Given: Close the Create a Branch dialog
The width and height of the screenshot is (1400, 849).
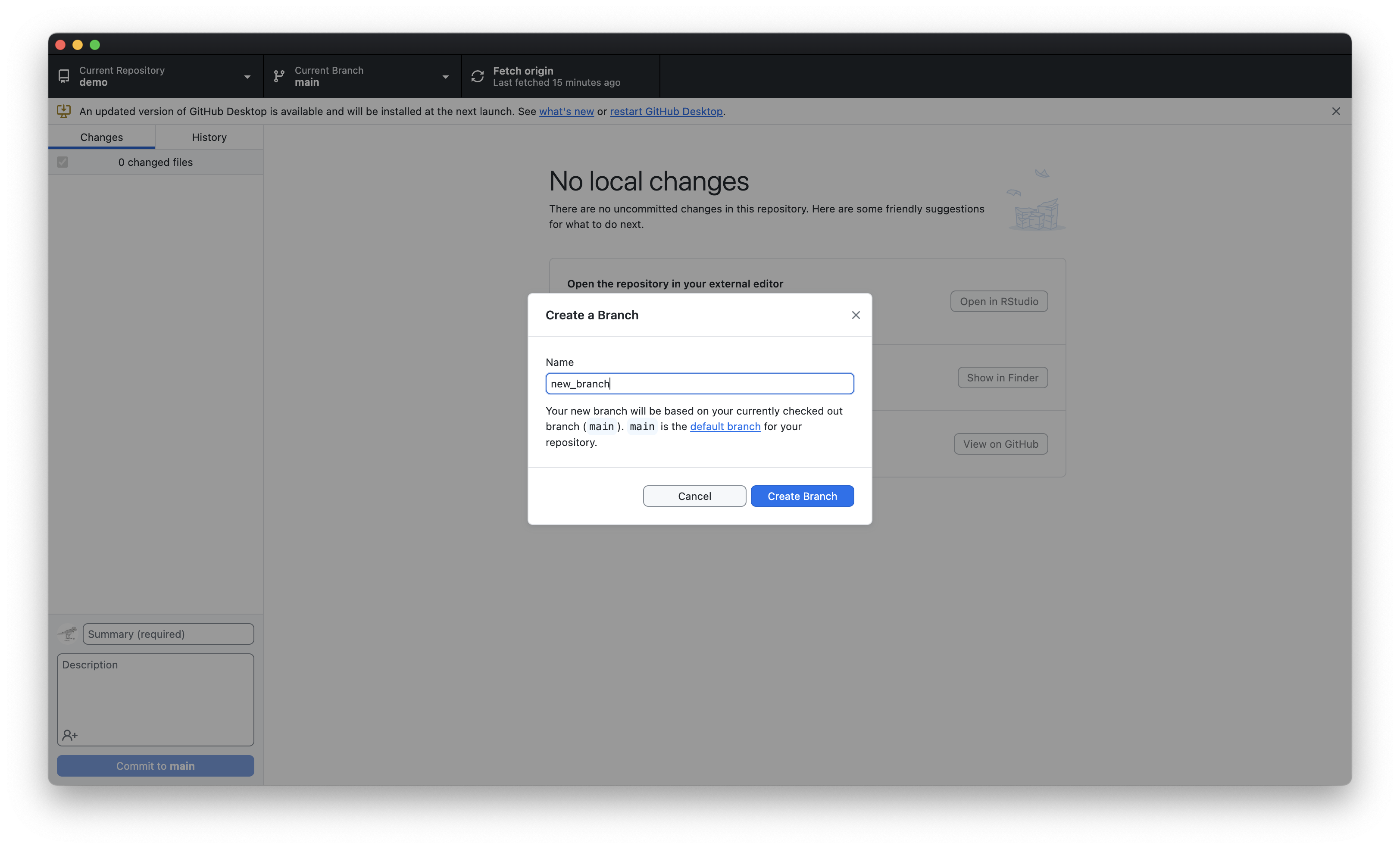Looking at the screenshot, I should 856,315.
